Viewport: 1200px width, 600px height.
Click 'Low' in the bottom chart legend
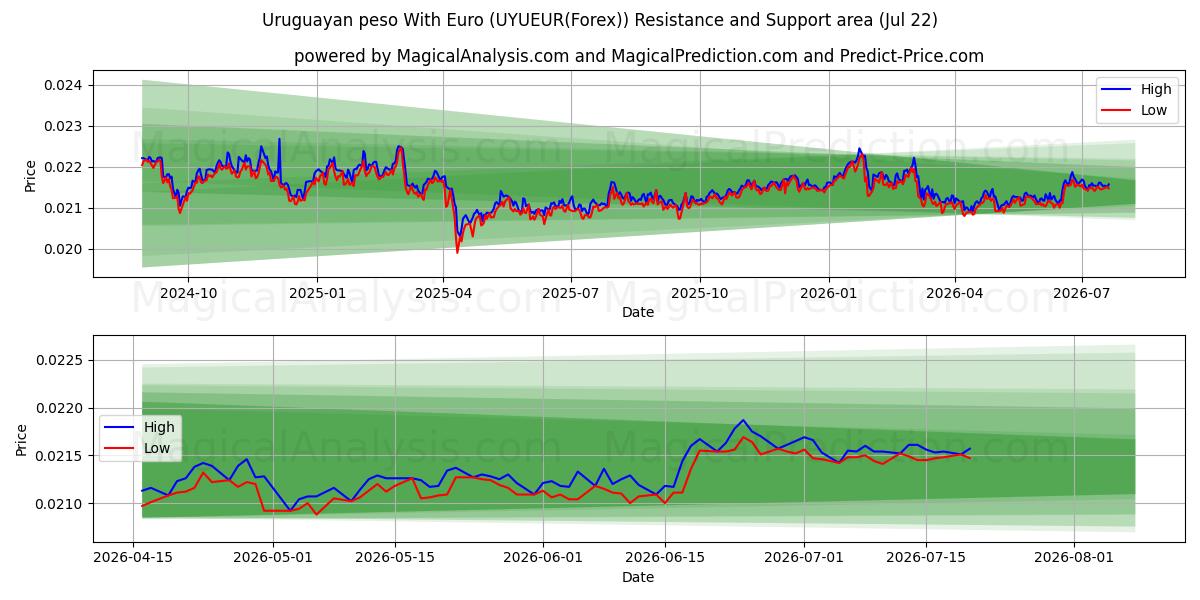157,448
